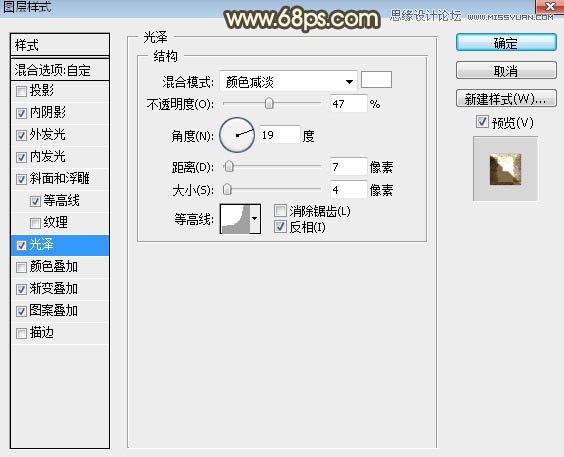The image size is (564, 457).
Task: Click the white blend color swatch
Action: pyautogui.click(x=376, y=79)
